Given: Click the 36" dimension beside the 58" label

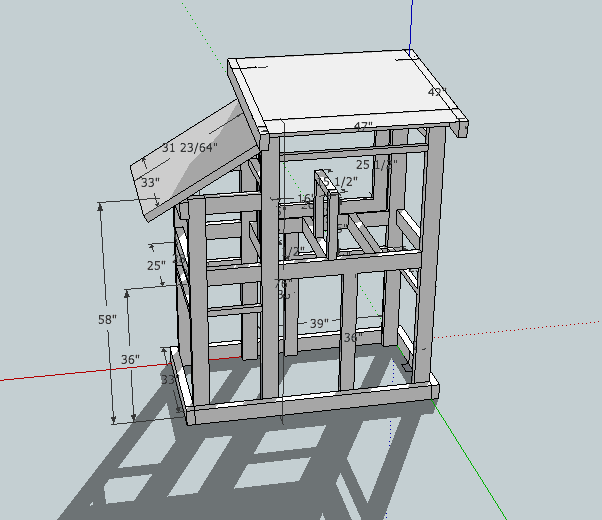Looking at the screenshot, I should [x=130, y=359].
